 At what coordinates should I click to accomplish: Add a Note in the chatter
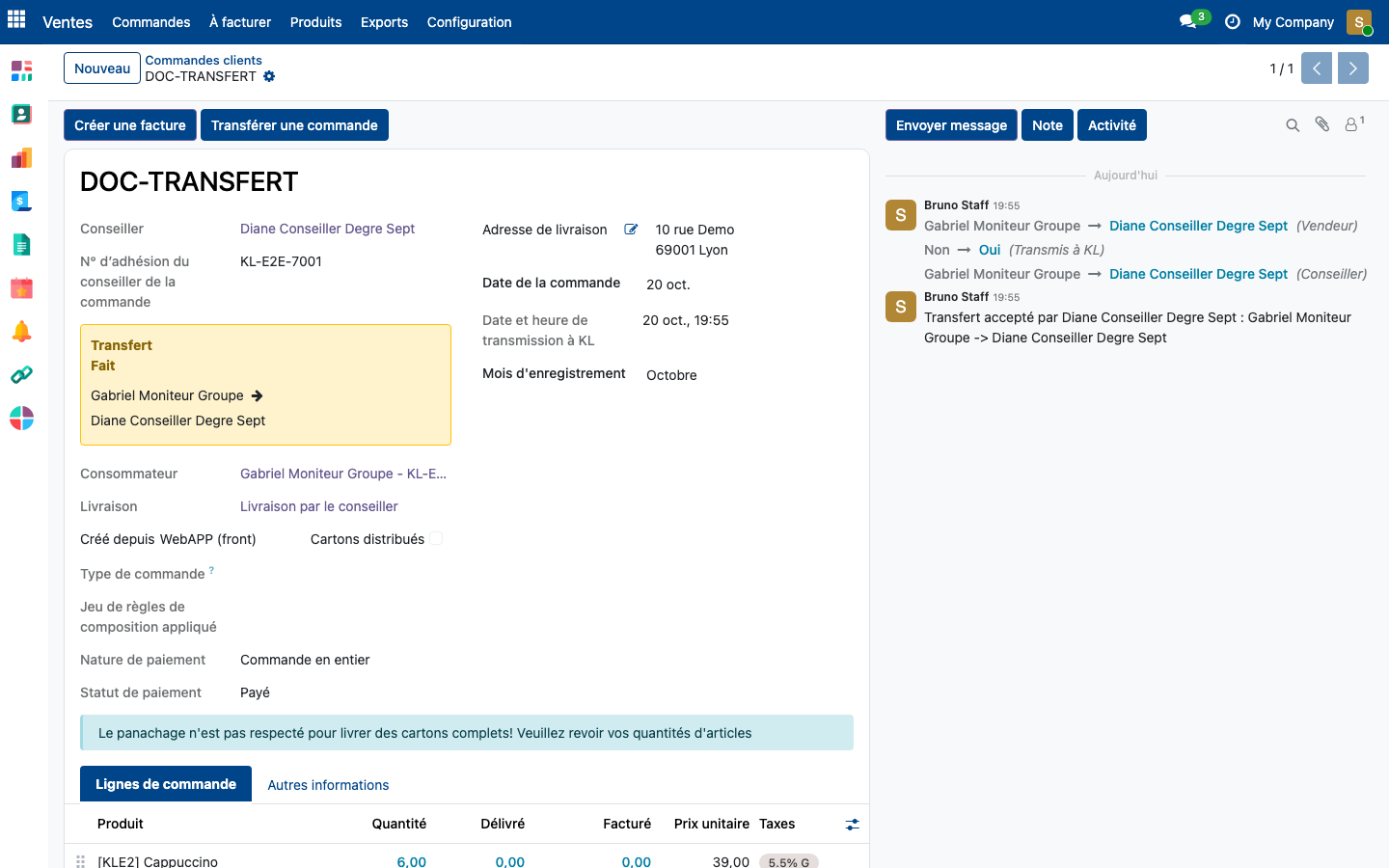click(x=1048, y=125)
